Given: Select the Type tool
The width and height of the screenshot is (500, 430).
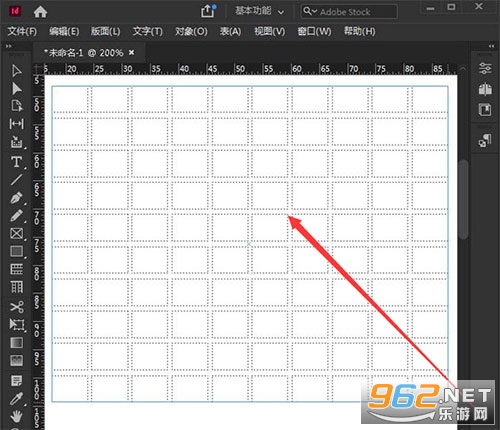Looking at the screenshot, I should [16, 162].
